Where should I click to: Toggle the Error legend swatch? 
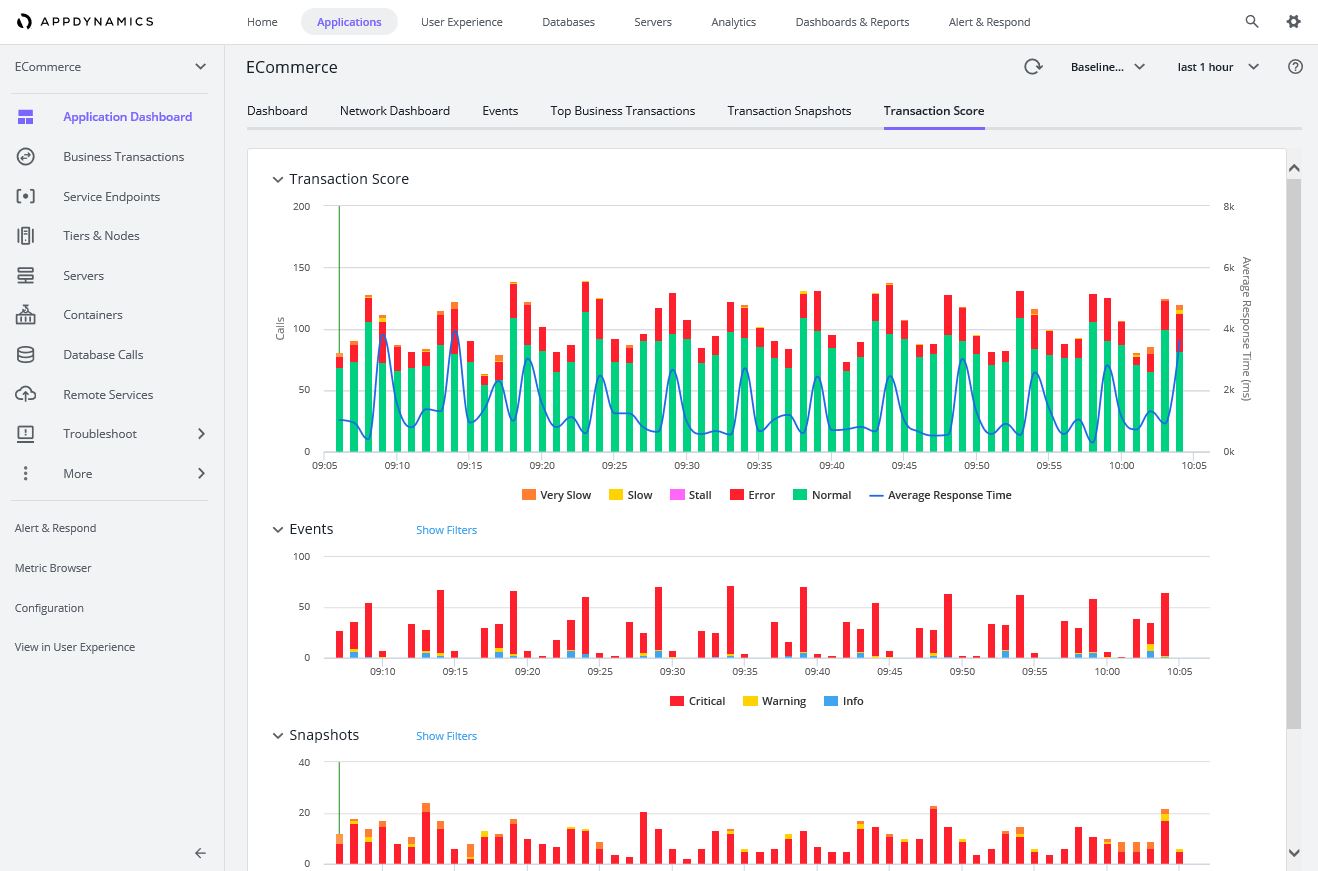(737, 495)
